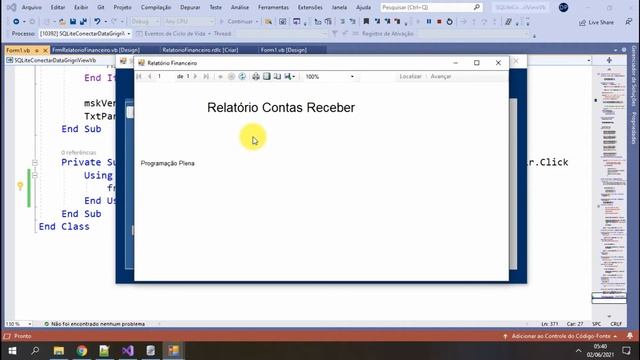Click report title Relatório Contas Receber
The image size is (640, 360).
[281, 107]
